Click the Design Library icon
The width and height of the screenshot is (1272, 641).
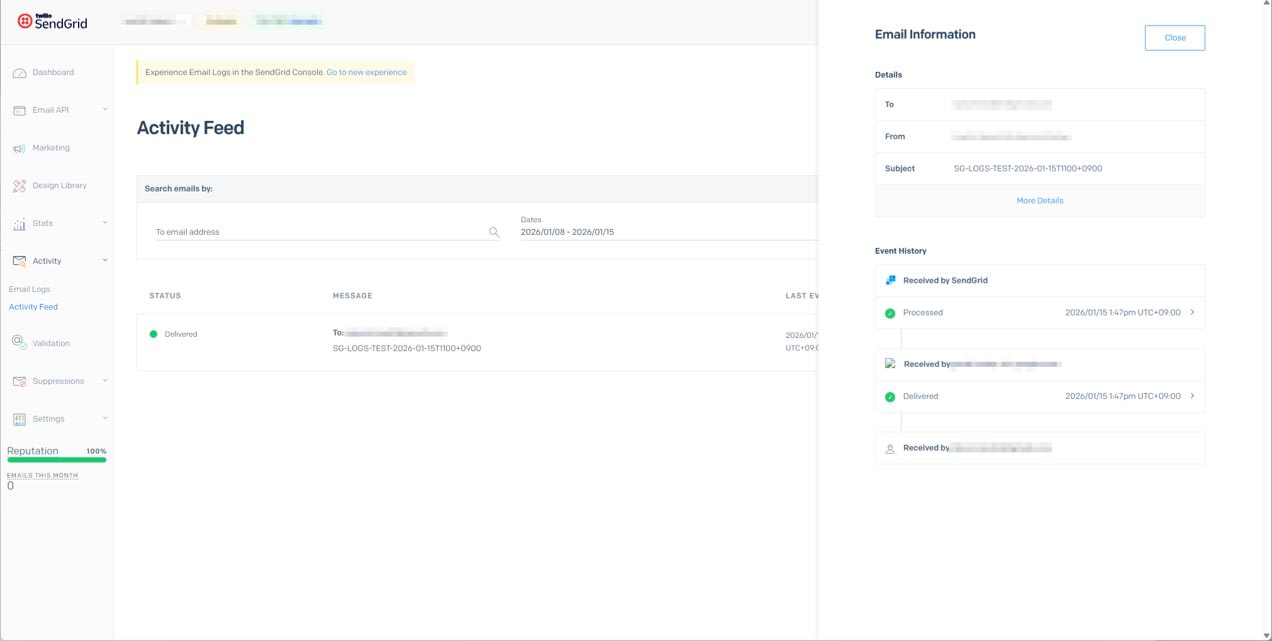pos(19,186)
